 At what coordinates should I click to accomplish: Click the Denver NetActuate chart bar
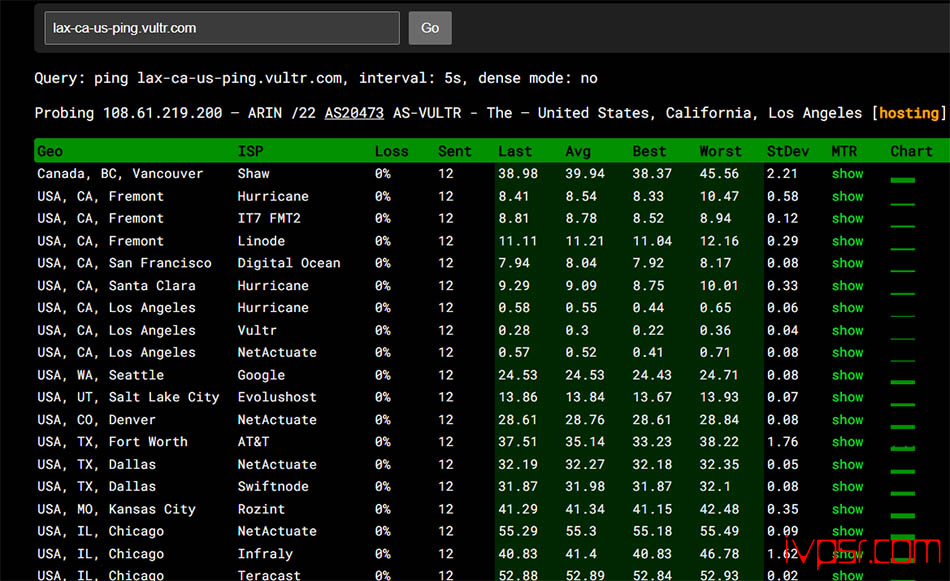(x=903, y=426)
